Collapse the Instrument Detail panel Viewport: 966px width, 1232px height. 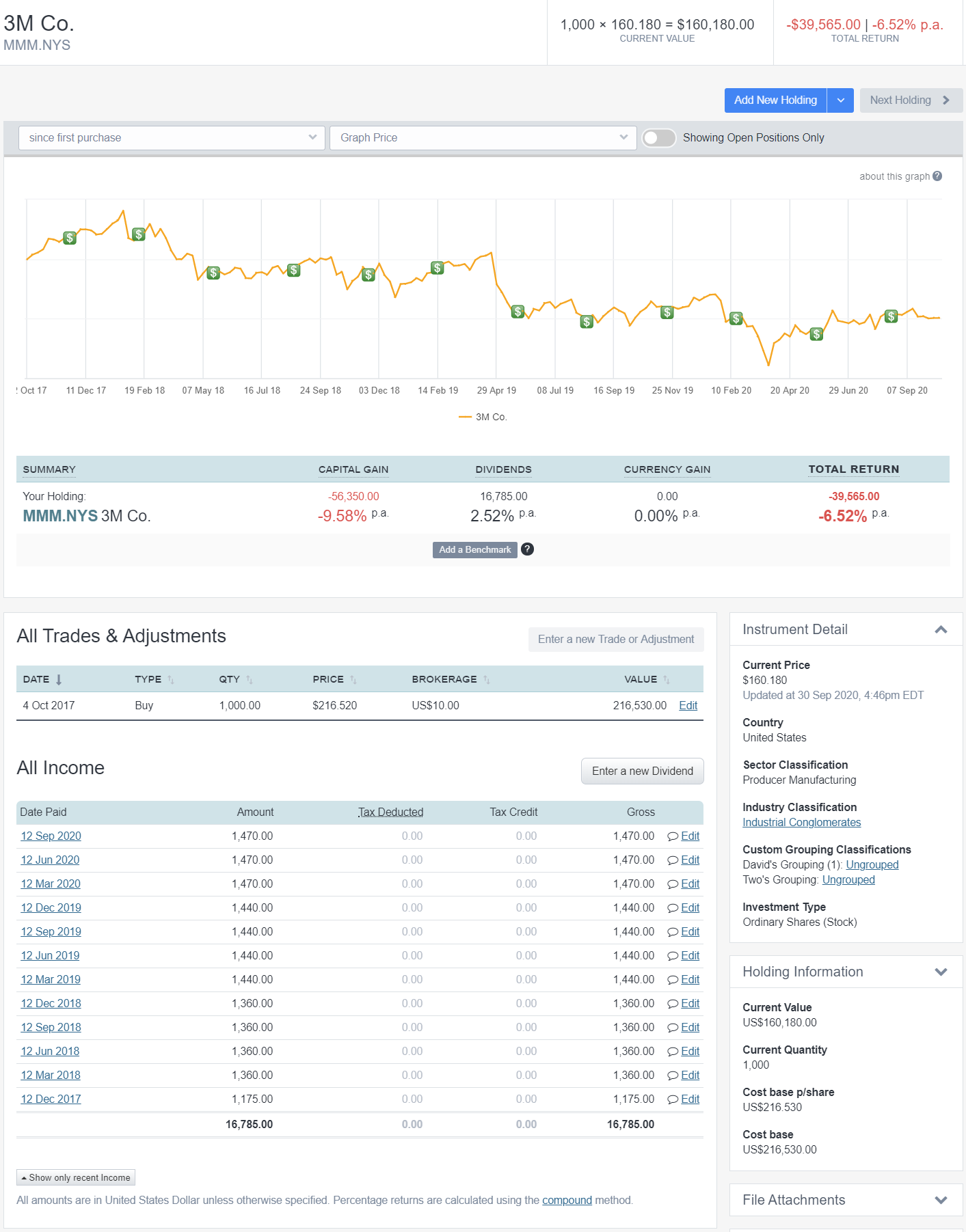coord(941,629)
